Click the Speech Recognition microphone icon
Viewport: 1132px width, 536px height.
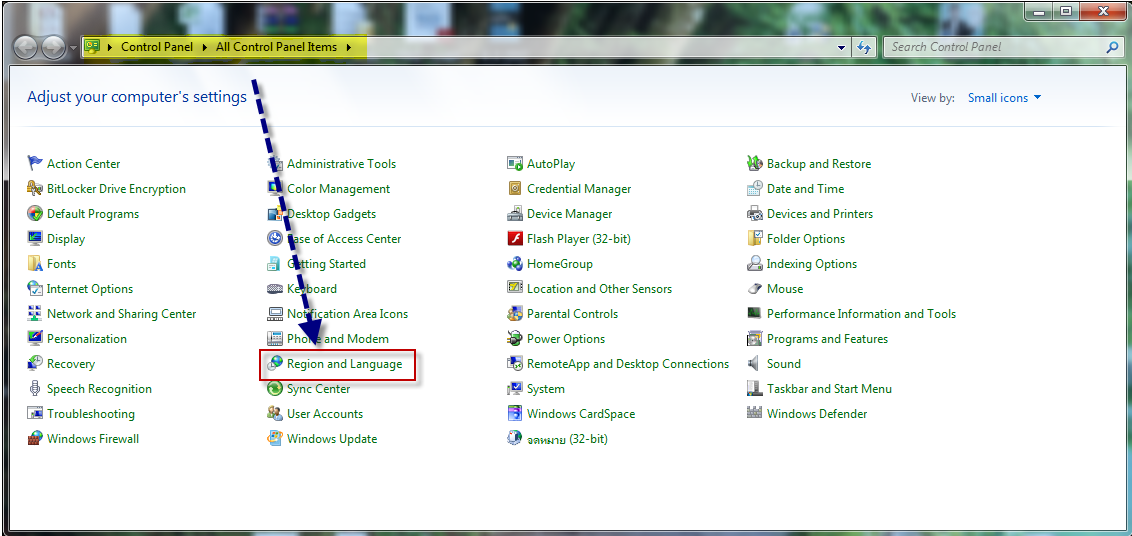[35, 389]
